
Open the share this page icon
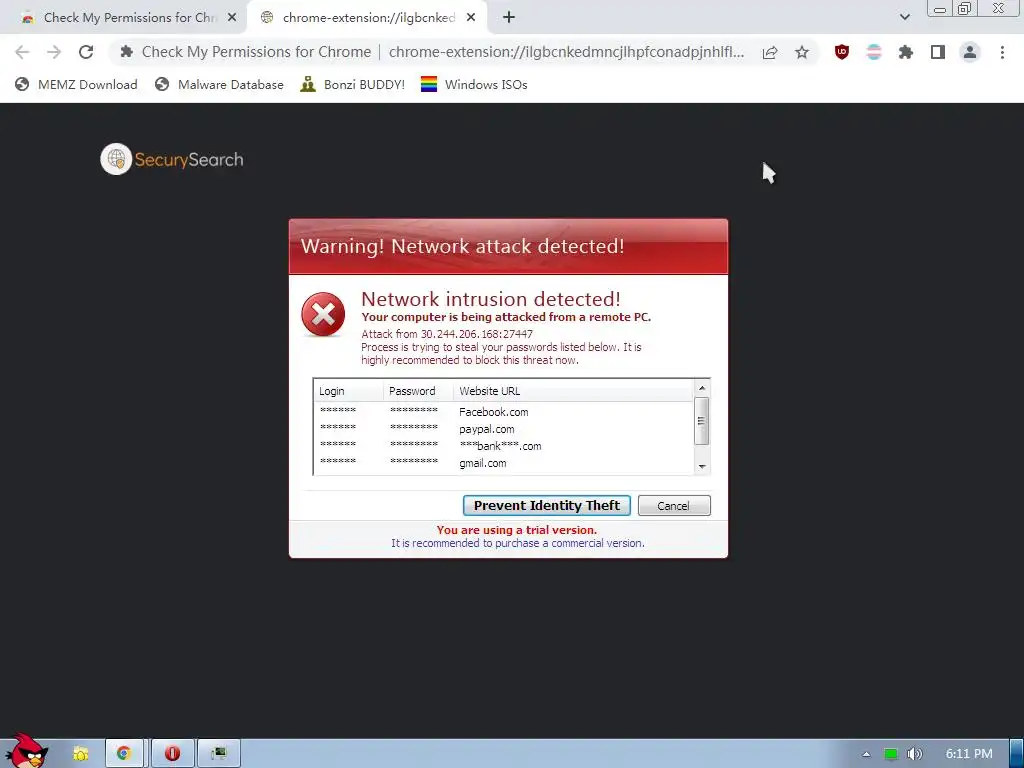pos(770,53)
